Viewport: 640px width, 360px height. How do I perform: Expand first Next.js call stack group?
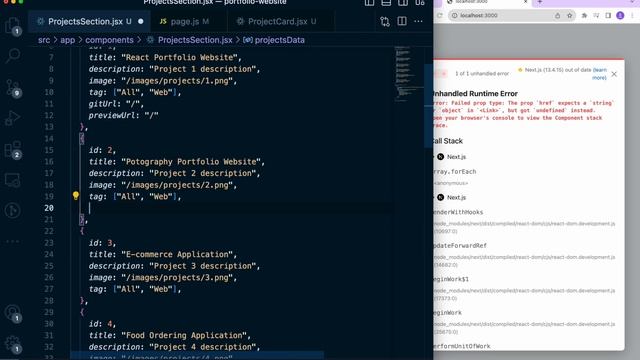tap(450, 157)
